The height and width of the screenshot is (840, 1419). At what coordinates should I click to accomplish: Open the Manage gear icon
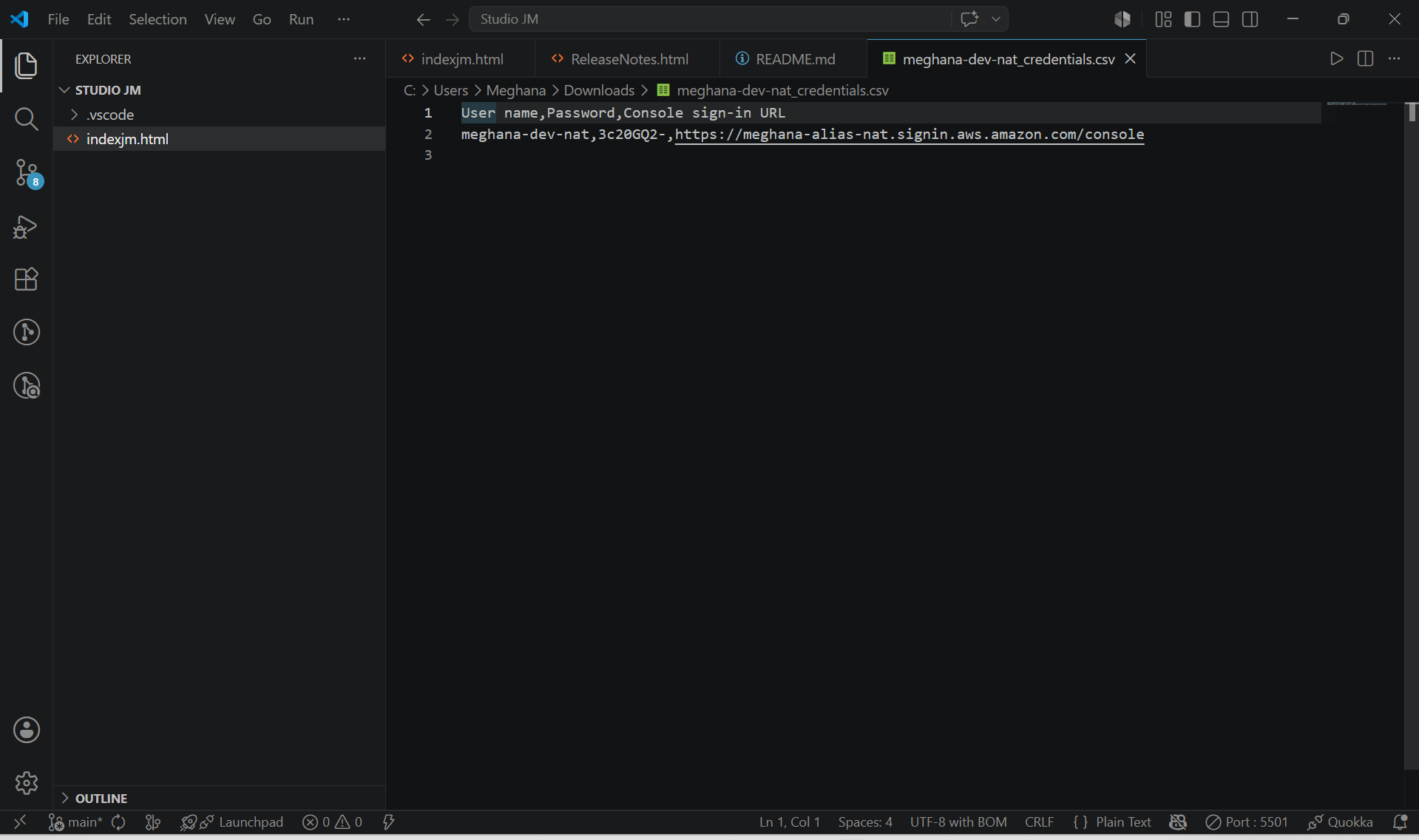point(27,782)
